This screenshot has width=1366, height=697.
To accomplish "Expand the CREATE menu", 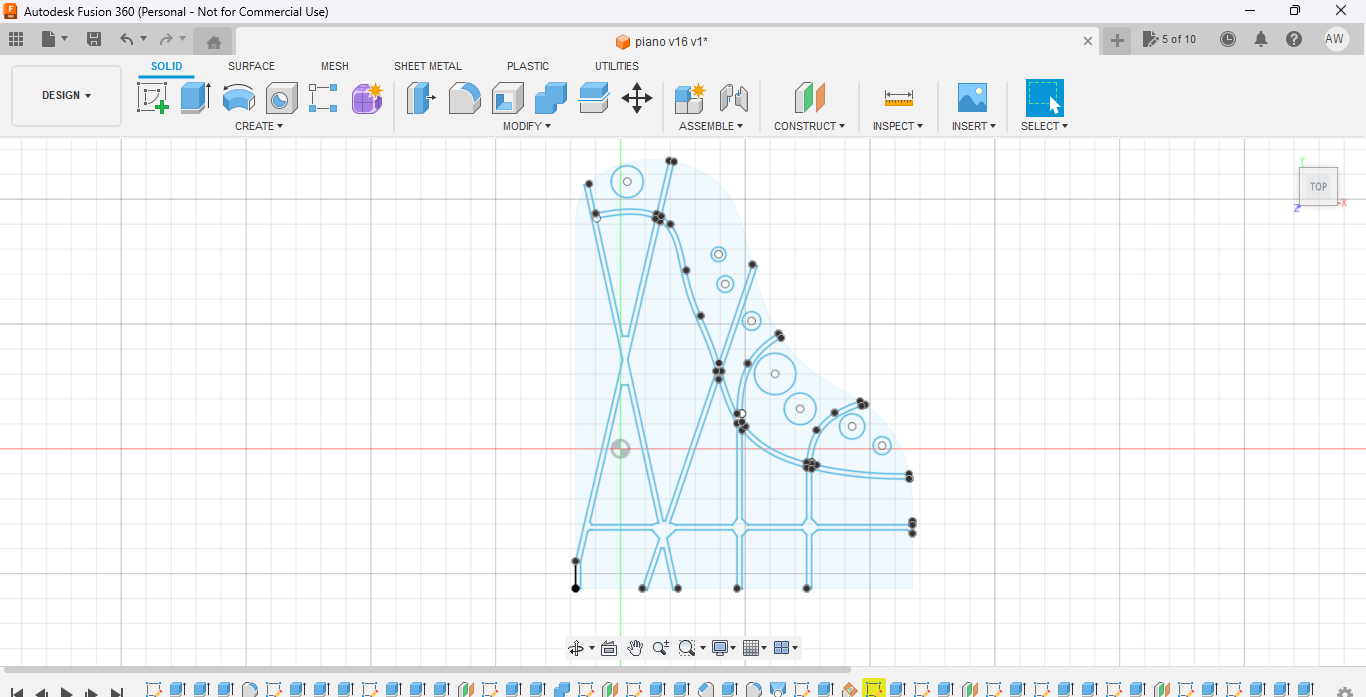I will 259,126.
